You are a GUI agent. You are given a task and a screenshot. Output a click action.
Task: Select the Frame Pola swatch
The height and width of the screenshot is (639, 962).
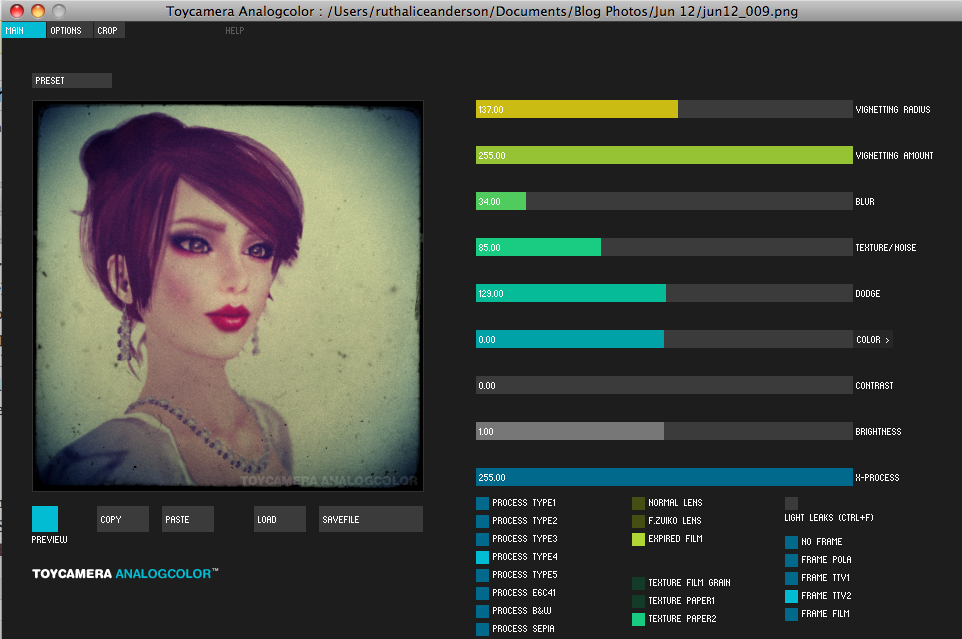792,560
